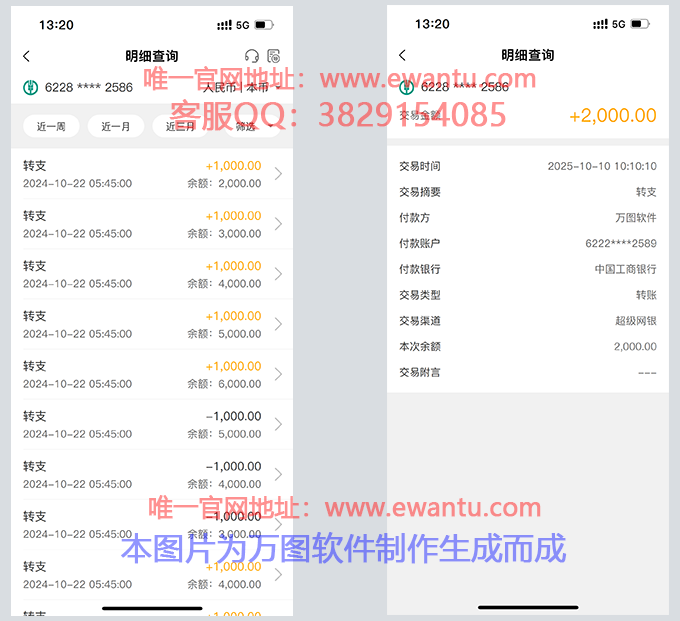680x621 pixels.
Task: Open chevron of -1,000.00 row with balance 4,000.00
Action: [x=278, y=474]
